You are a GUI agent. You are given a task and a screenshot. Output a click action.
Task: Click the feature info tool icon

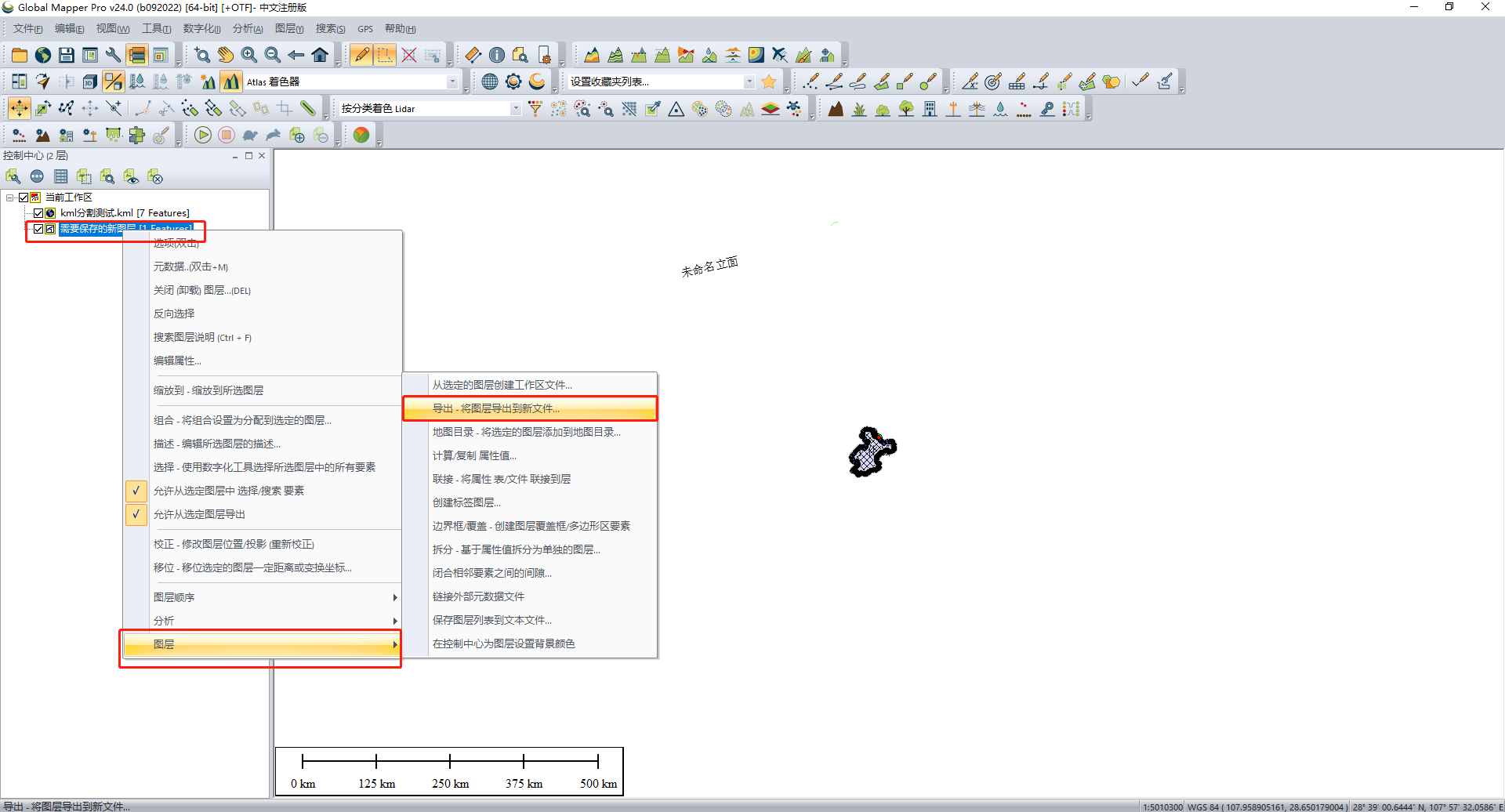(x=497, y=55)
